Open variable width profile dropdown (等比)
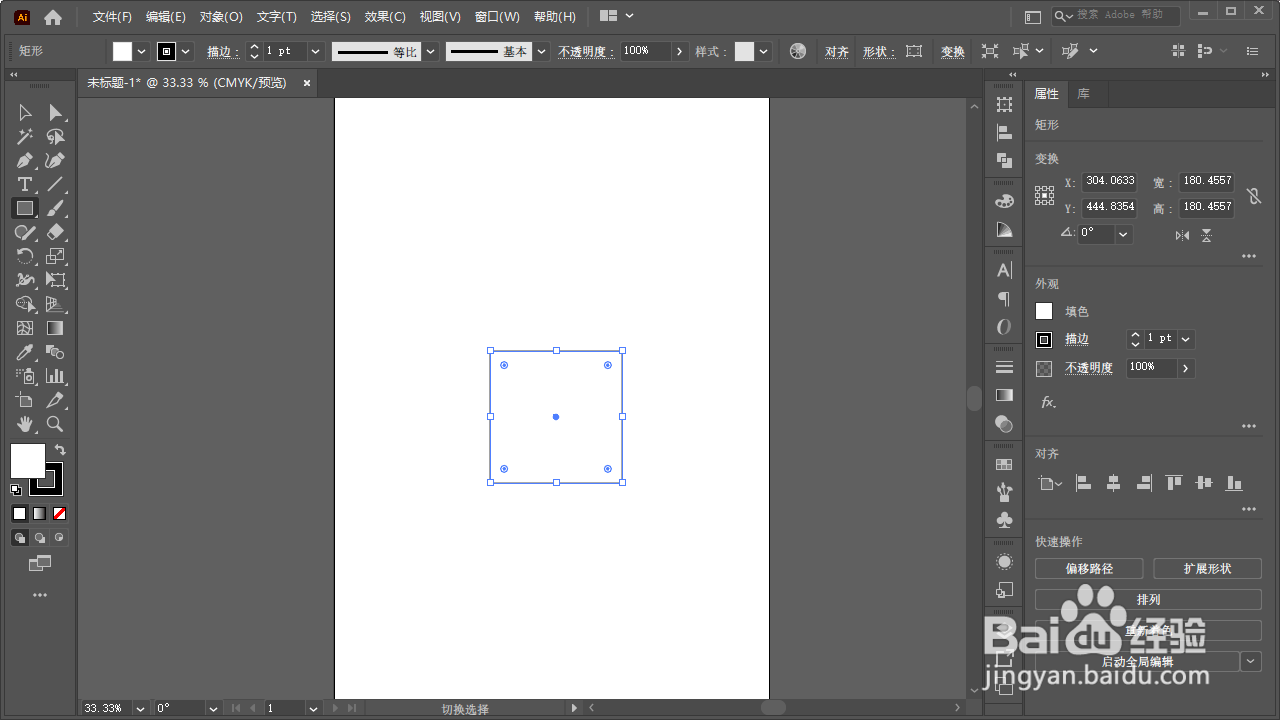The width and height of the screenshot is (1280, 720). pos(429,51)
